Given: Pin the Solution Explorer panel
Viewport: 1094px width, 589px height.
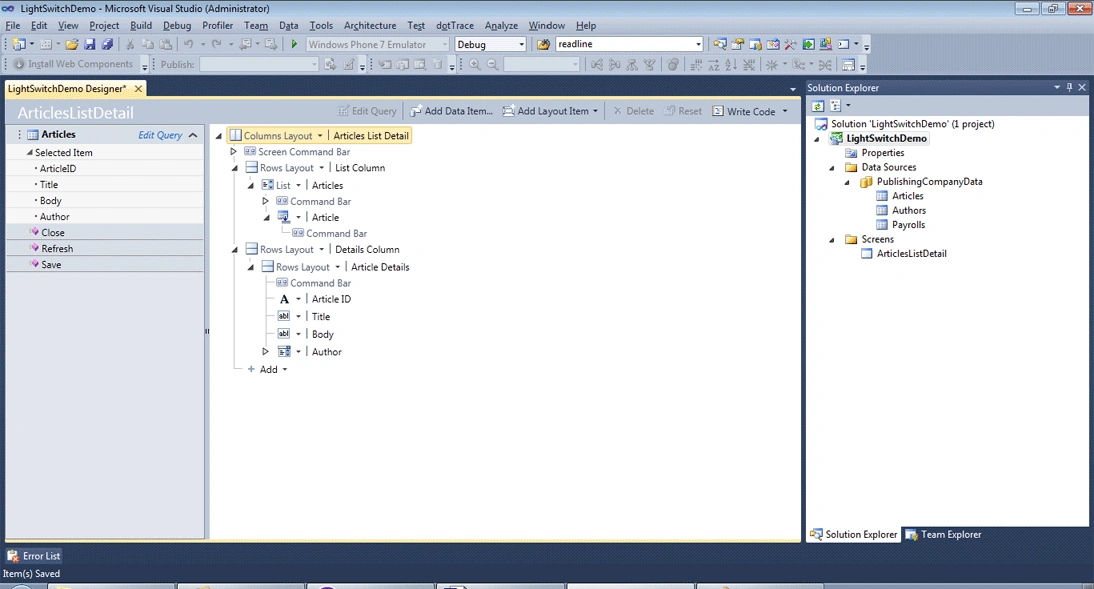Looking at the screenshot, I should click(x=1069, y=87).
